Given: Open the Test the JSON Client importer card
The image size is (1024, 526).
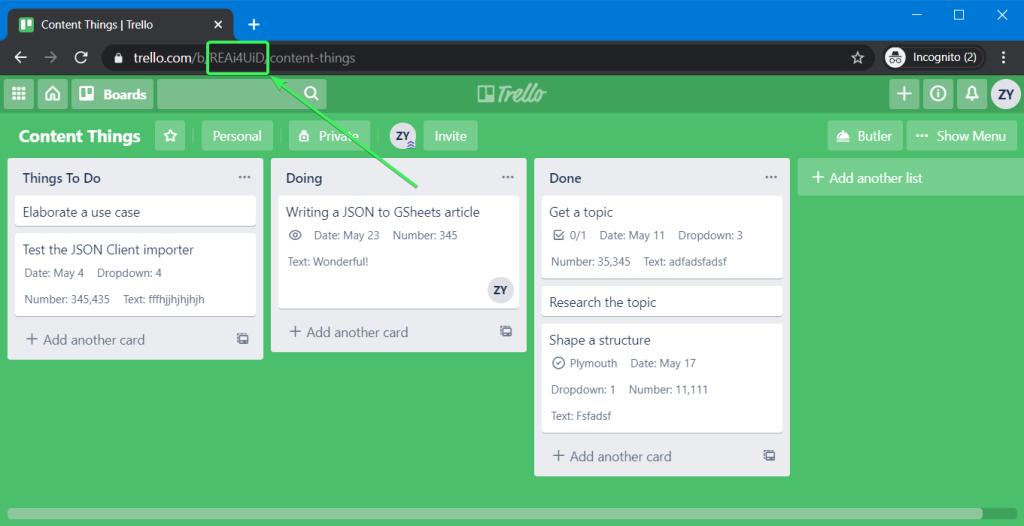Looking at the screenshot, I should [135, 275].
